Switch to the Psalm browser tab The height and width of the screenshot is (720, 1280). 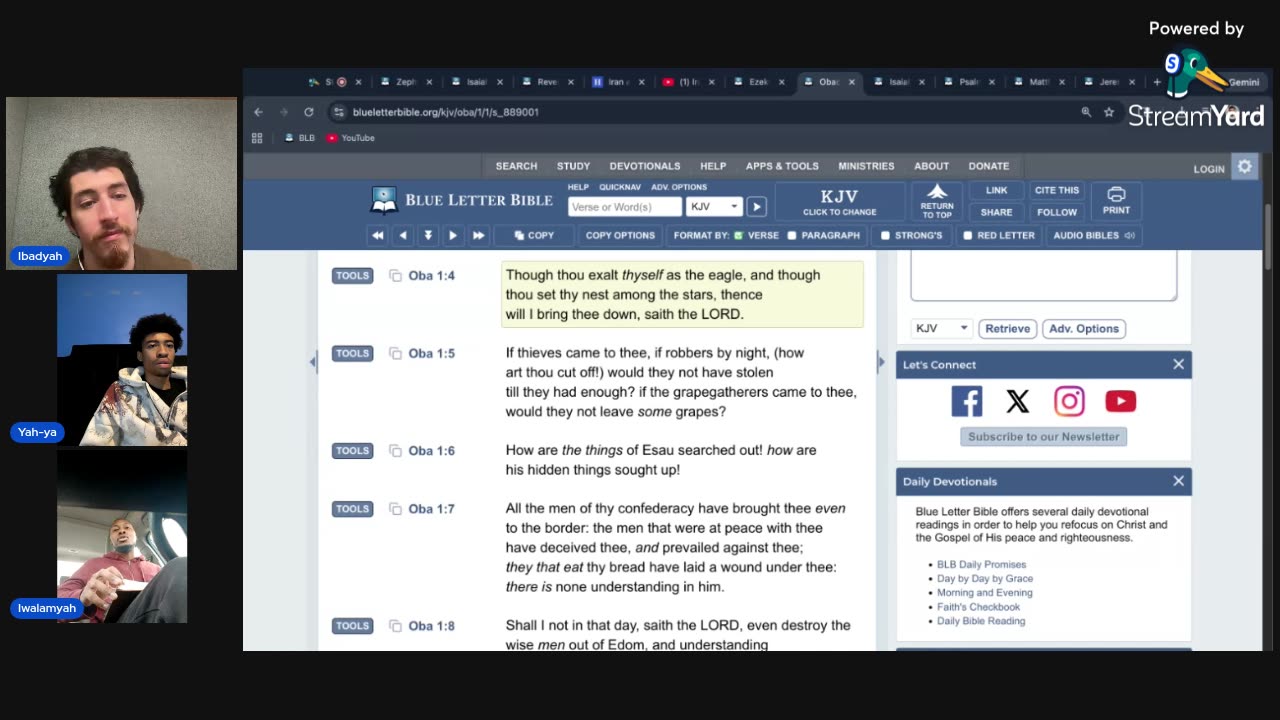pos(969,82)
